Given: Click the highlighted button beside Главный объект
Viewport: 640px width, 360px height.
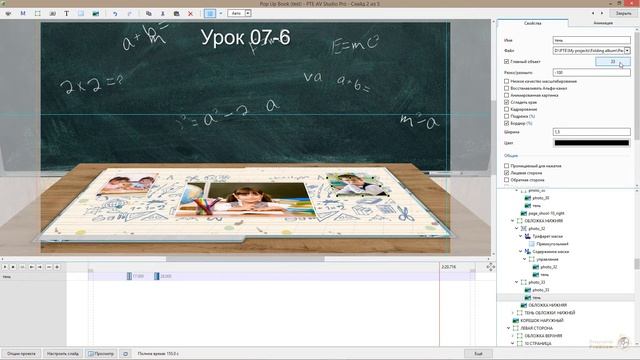Looking at the screenshot, I should pyautogui.click(x=613, y=62).
